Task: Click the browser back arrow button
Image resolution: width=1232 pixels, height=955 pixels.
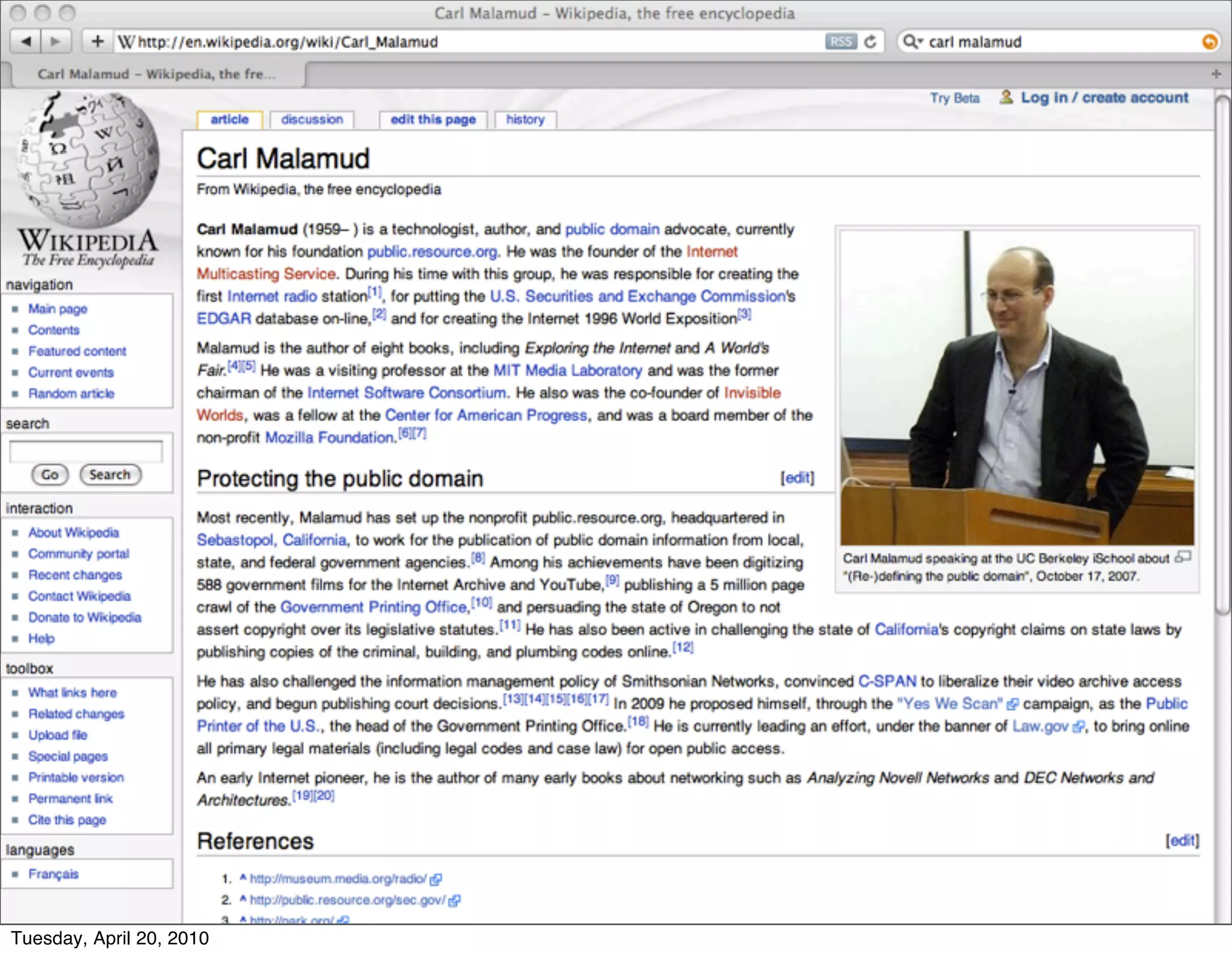Action: click(26, 42)
